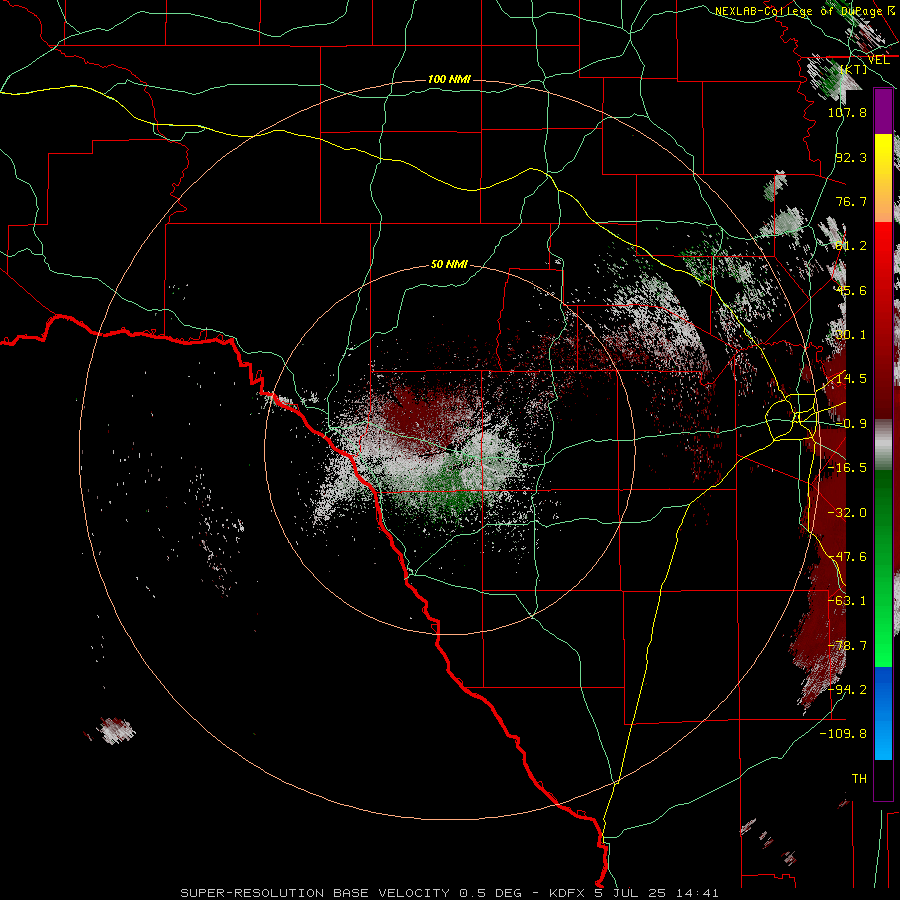Select the -109.8 velocity legend value
This screenshot has width=900, height=900.
[843, 734]
